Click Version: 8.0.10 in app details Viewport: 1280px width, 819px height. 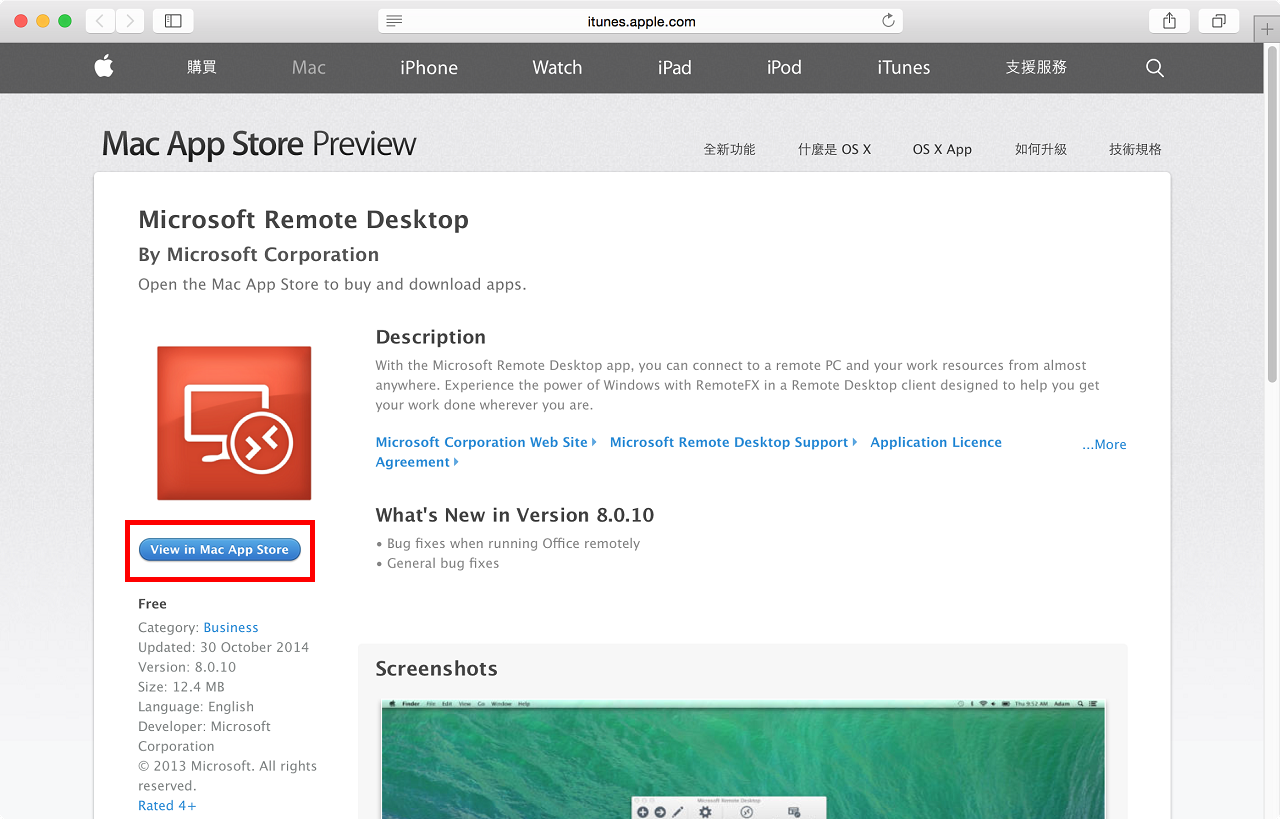pos(187,667)
